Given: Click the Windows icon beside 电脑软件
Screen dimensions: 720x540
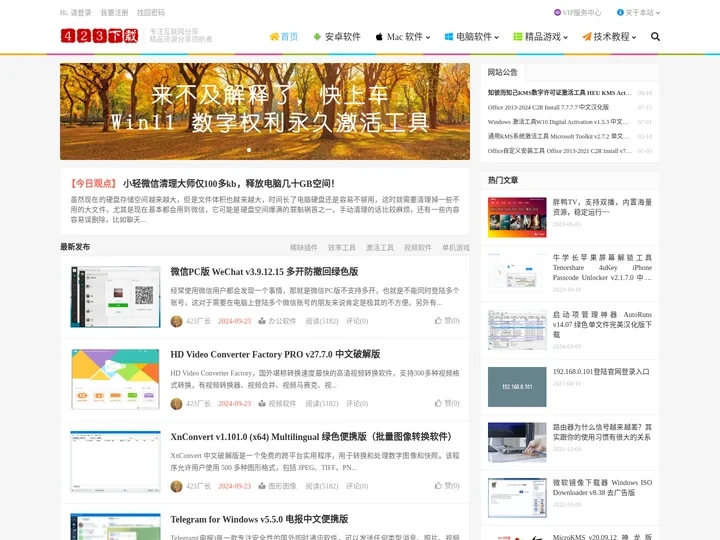Looking at the screenshot, I should (449, 37).
